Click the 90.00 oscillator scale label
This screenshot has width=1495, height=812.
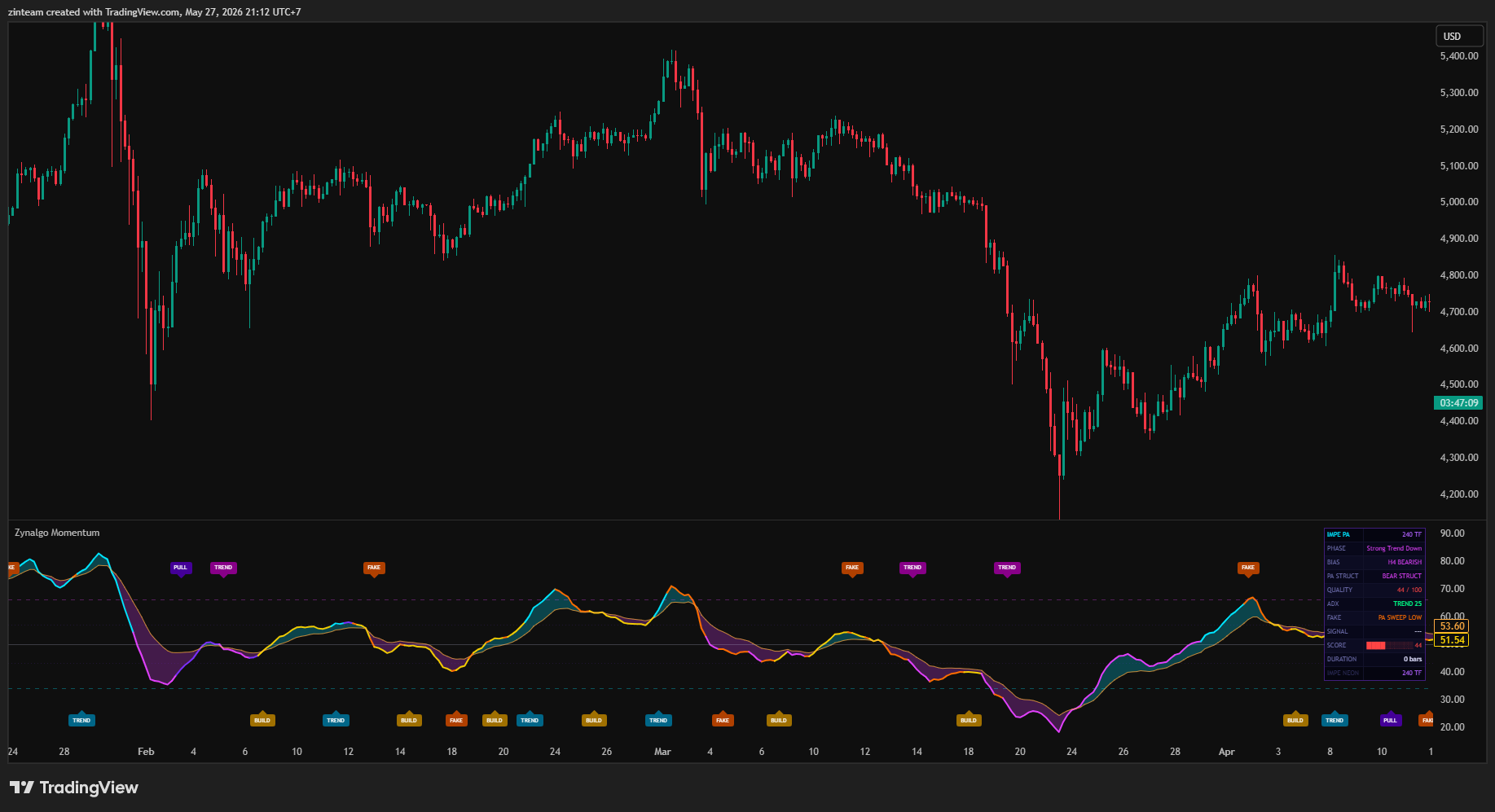pos(1453,533)
